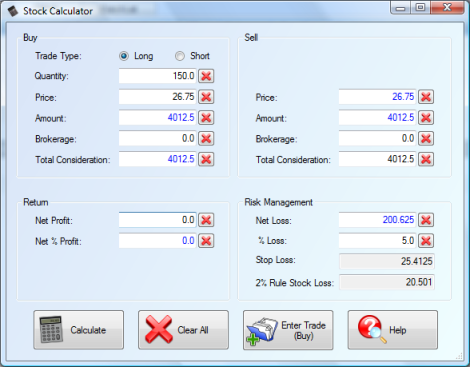Clear the Buy Brokerage field with its red X
Viewport: 470px width, 367px height.
coord(206,138)
